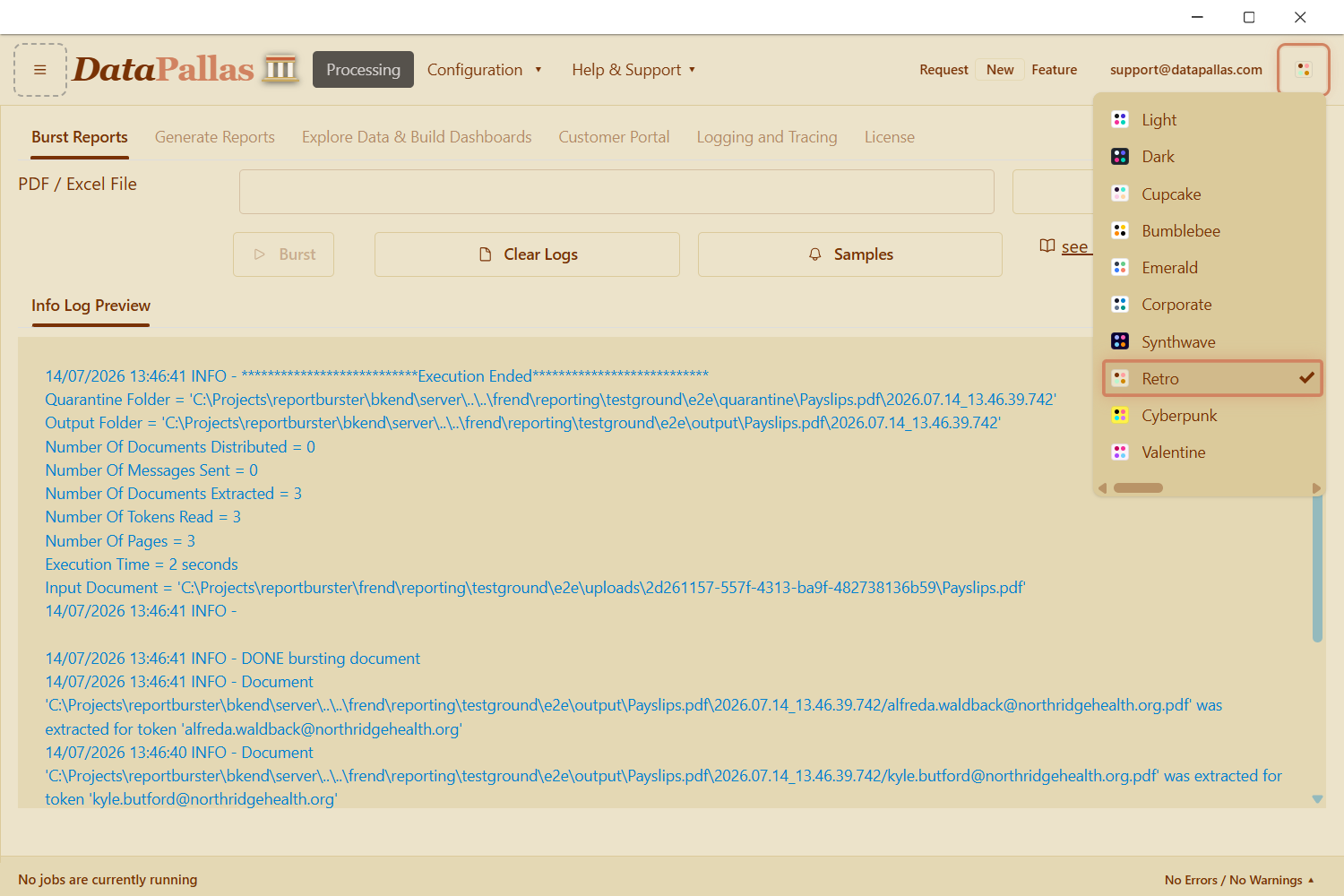Switch to the Burst Reports tab
This screenshot has height=896, width=1344.
pyautogui.click(x=80, y=137)
